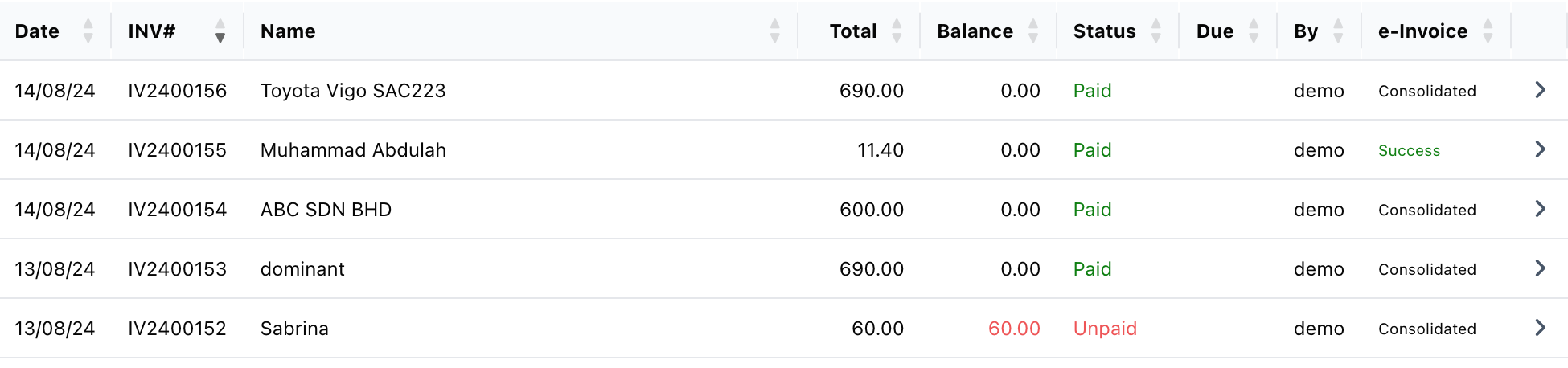Click the Unpaid status for Sabrina
Image resolution: width=1568 pixels, height=368 pixels.
1105,329
